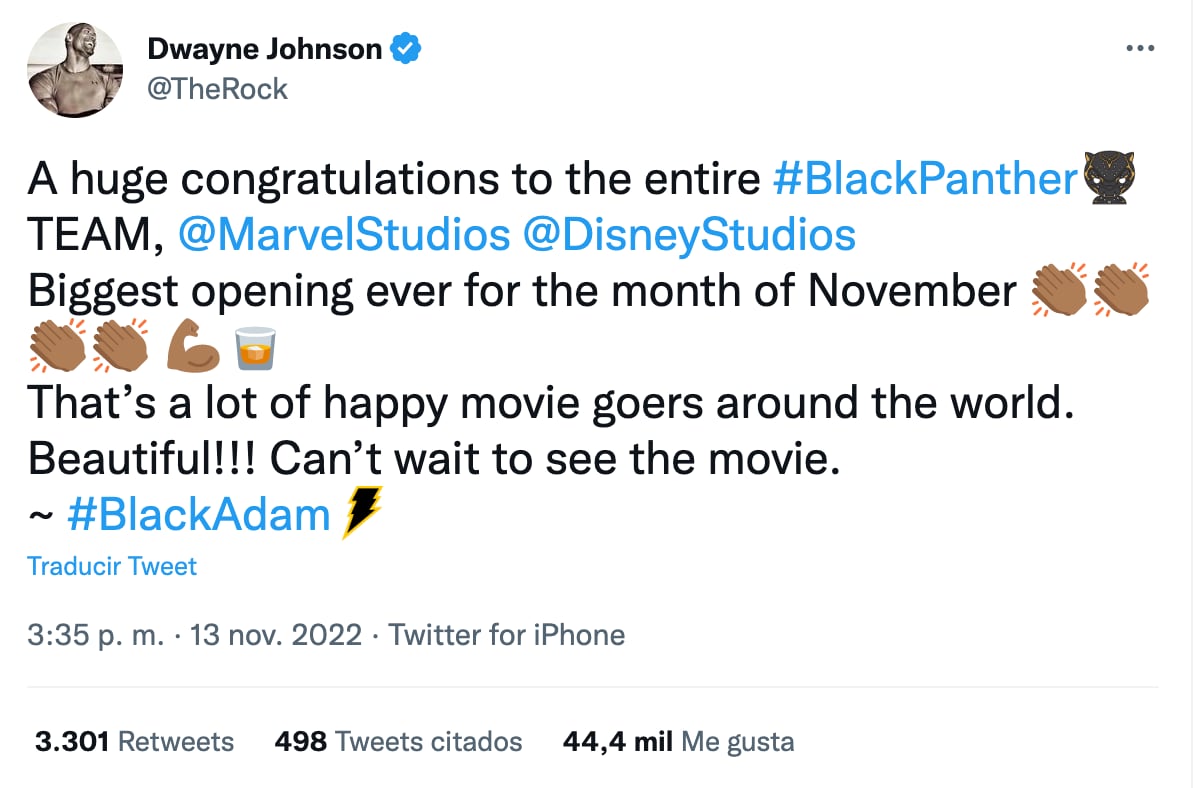View the 498 Tweets citados list
This screenshot has height=788, width=1204.
click(398, 741)
